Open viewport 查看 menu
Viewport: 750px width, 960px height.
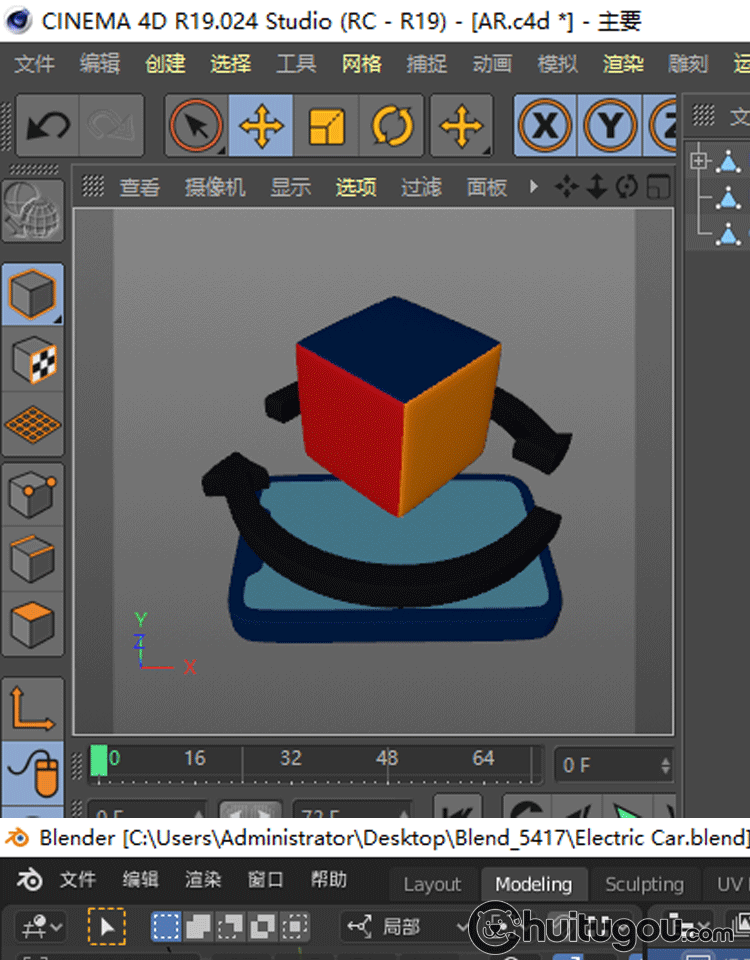pyautogui.click(x=140, y=187)
